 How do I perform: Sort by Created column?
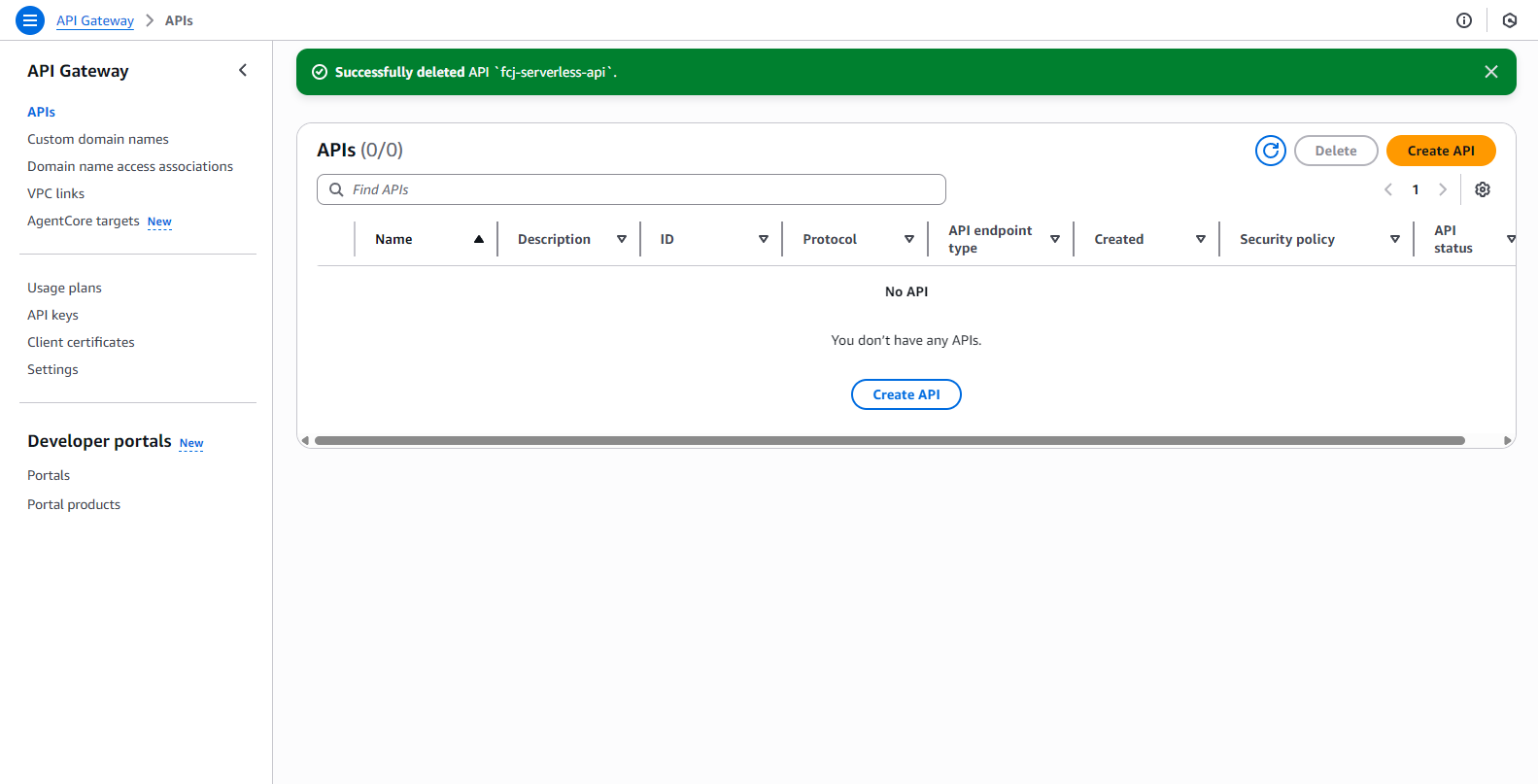point(1201,239)
